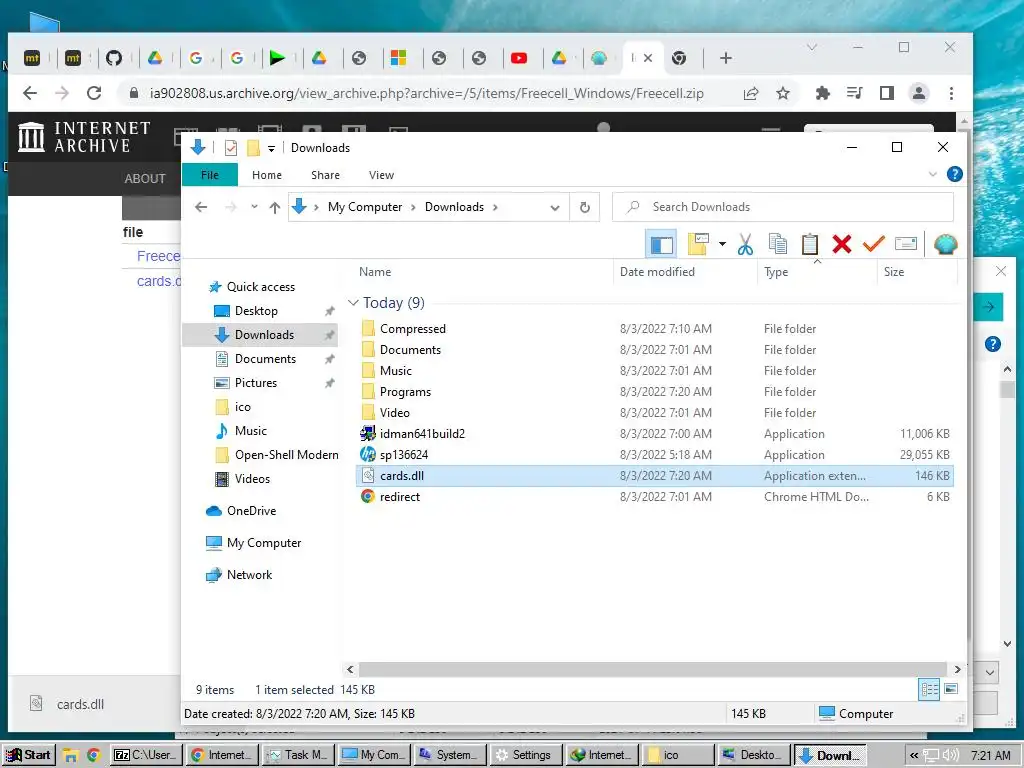The height and width of the screenshot is (768, 1024).
Task: Click the Paste clipboard icon
Action: pyautogui.click(x=810, y=244)
